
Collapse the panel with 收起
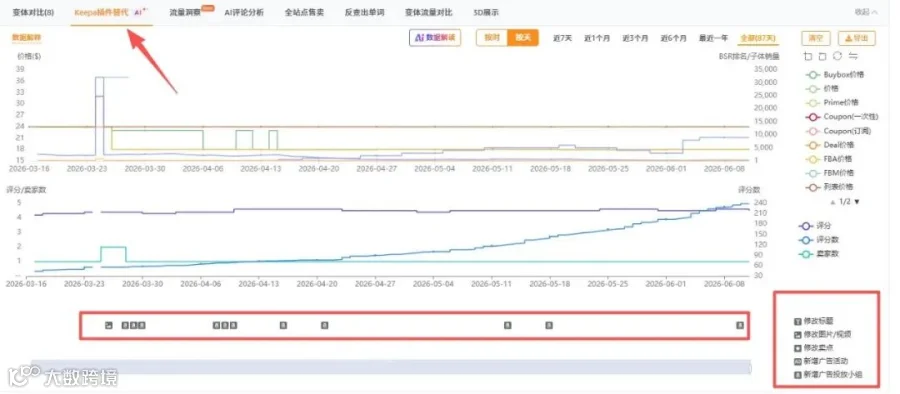pyautogui.click(x=866, y=12)
